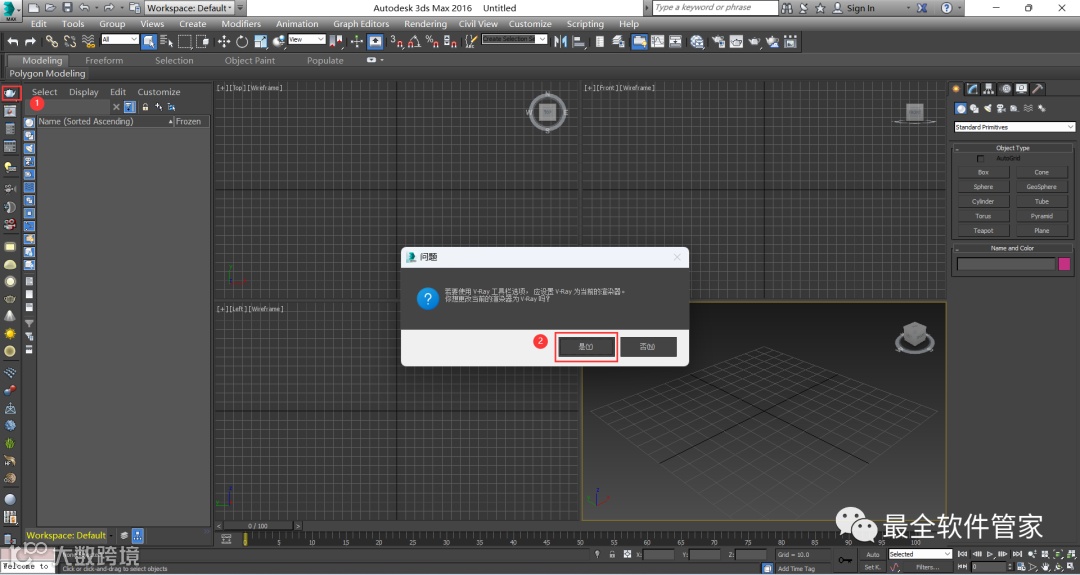Open the Standard Primitives dropdown

pyautogui.click(x=1014, y=127)
